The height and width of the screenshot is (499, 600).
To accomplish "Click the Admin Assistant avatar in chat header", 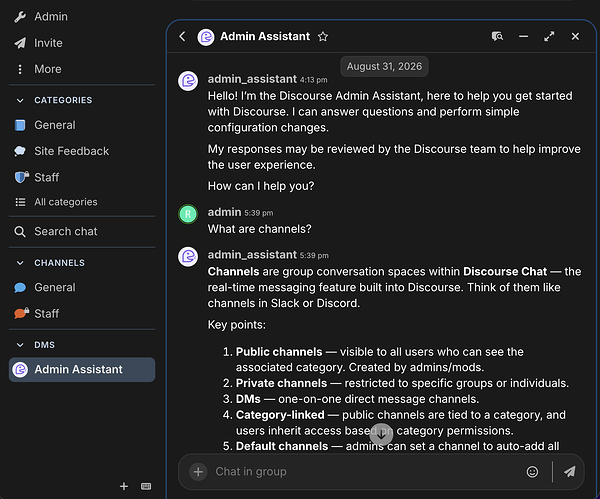I will point(206,37).
